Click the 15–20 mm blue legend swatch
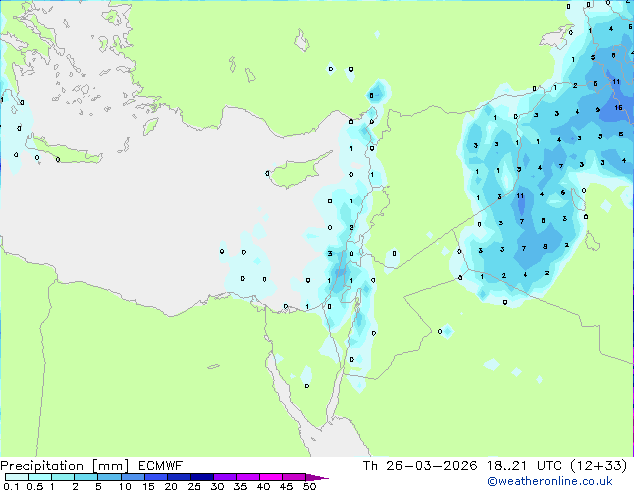This screenshot has width=634, height=490. click(x=155, y=477)
